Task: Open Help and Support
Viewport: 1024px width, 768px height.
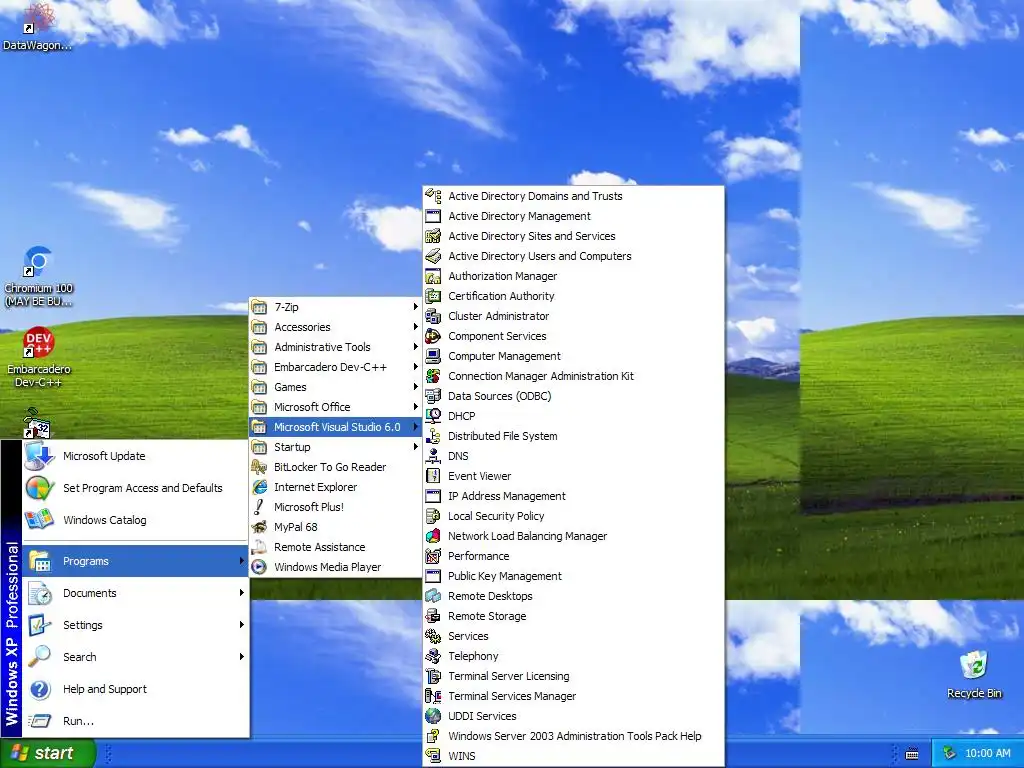Action: click(x=135, y=689)
